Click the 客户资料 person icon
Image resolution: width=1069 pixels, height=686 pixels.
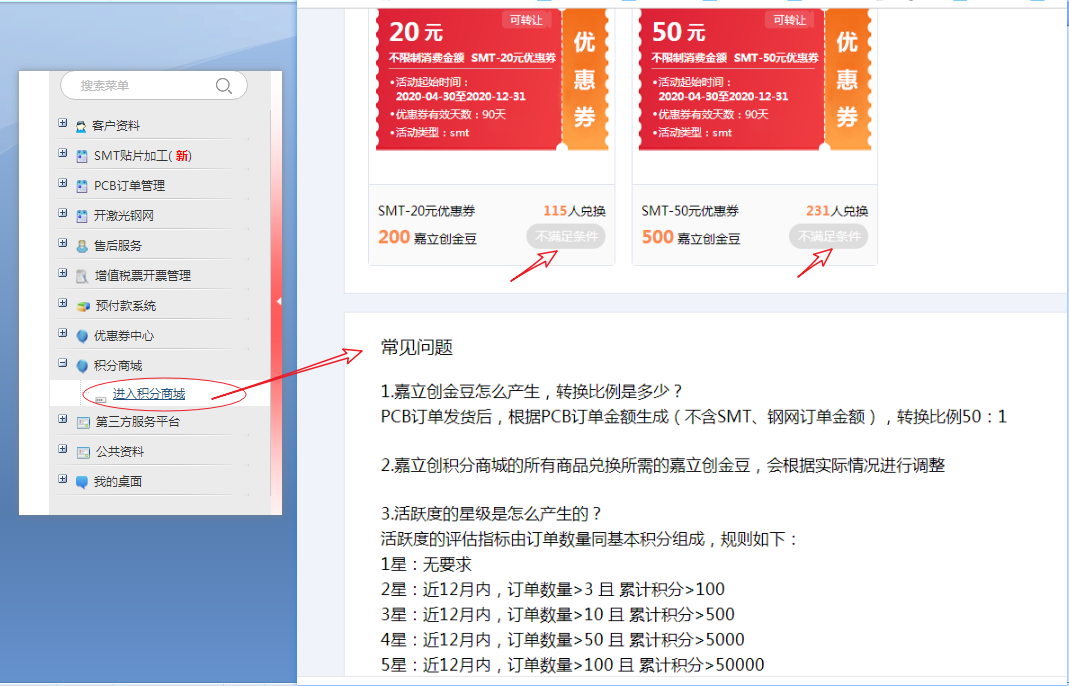(x=82, y=126)
